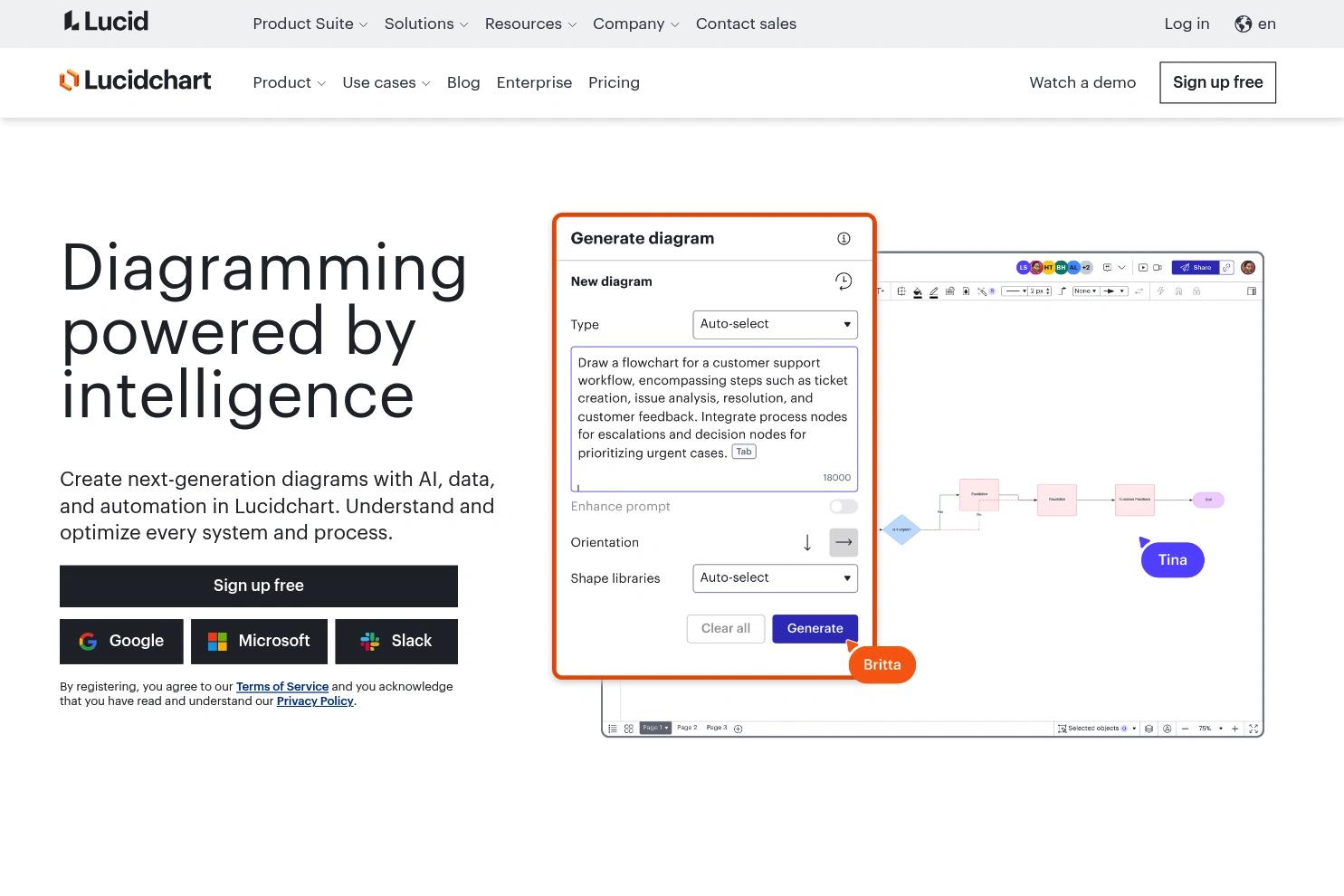Expand the Product Suite menu
This screenshot has height=896, width=1344.
point(310,24)
